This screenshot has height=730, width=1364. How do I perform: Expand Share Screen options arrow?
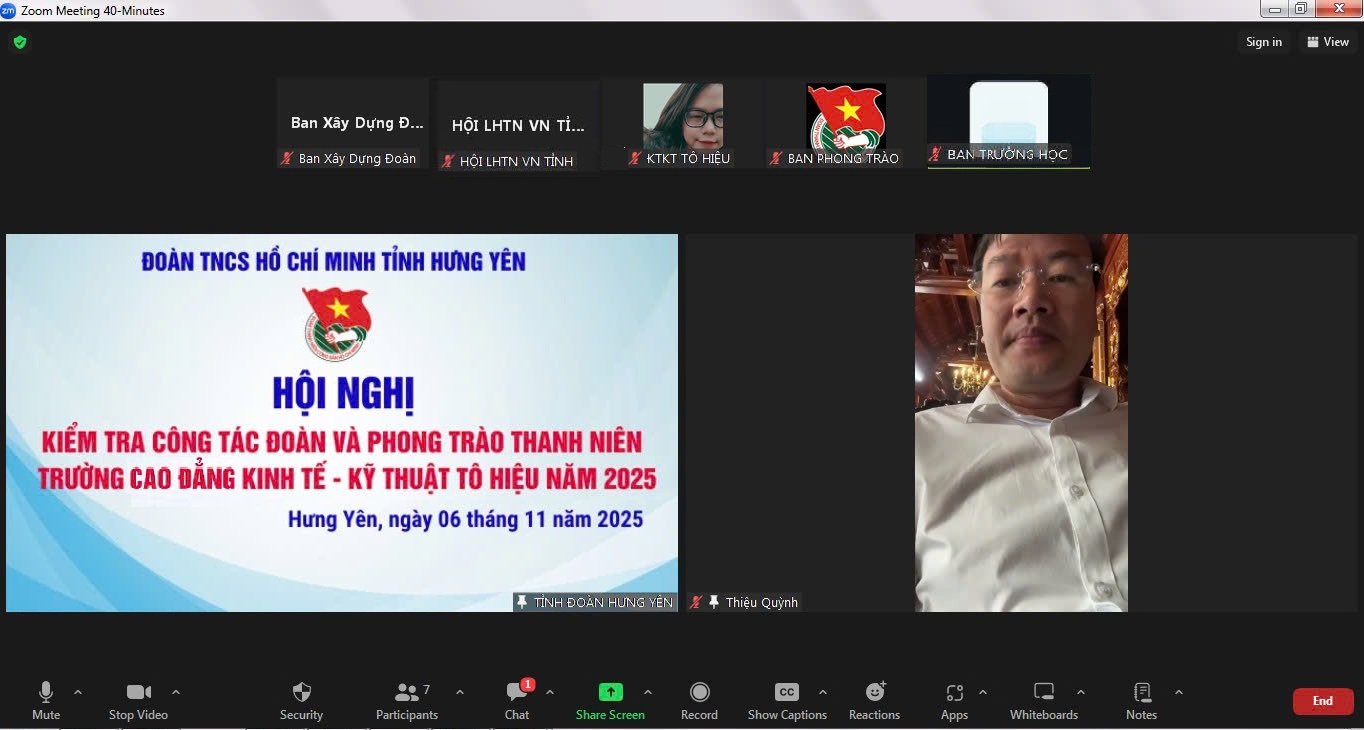(648, 692)
